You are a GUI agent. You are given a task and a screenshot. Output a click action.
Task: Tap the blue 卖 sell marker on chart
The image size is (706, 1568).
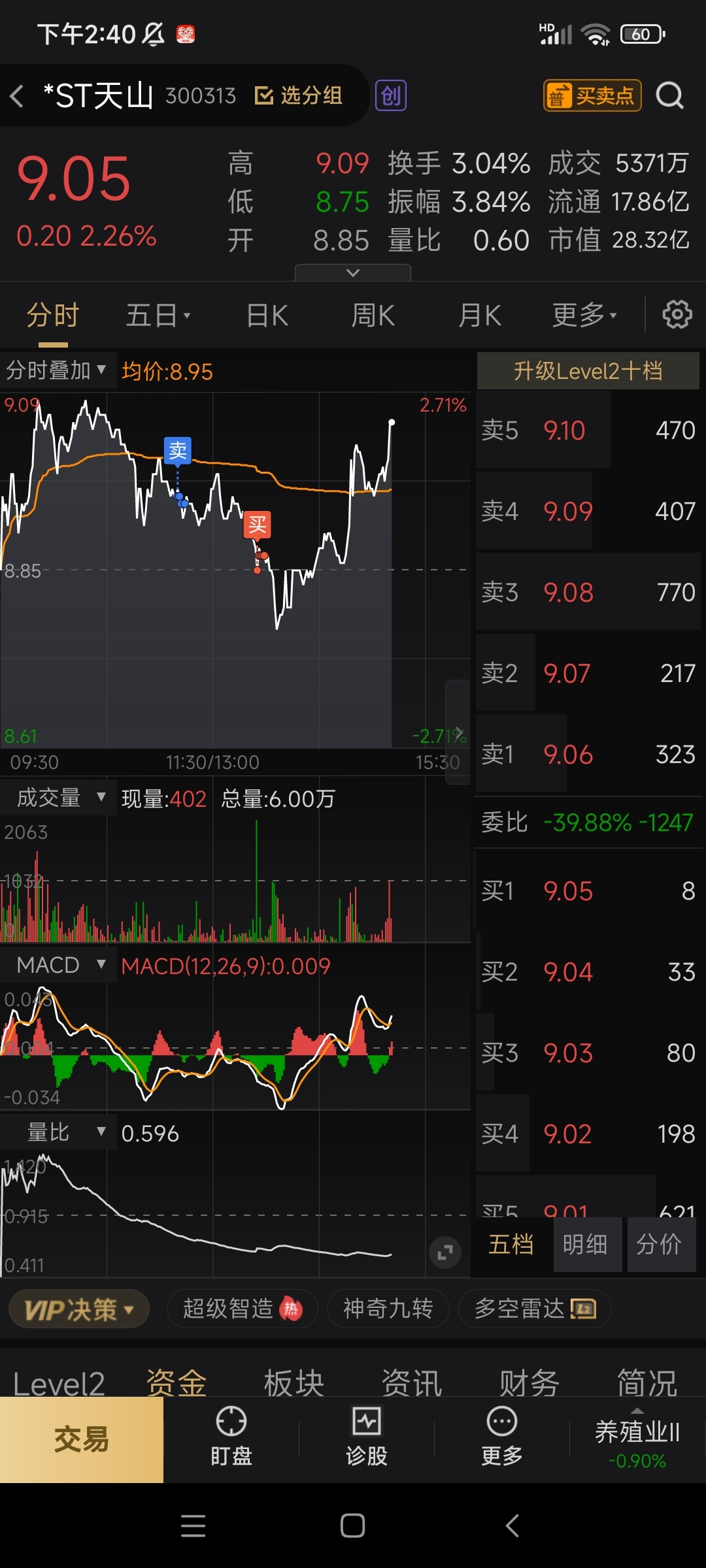point(178,451)
